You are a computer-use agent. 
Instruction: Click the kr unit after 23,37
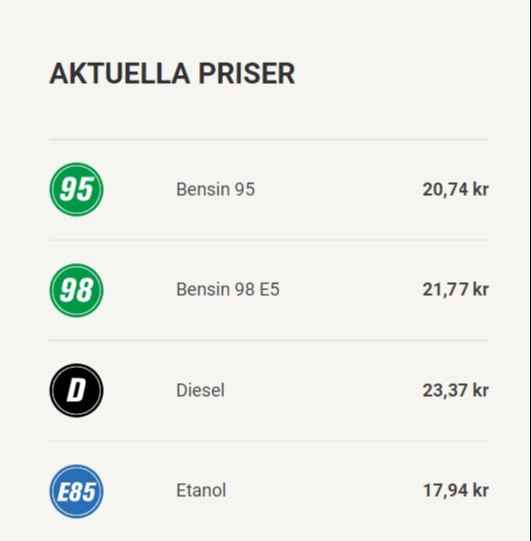pos(480,390)
